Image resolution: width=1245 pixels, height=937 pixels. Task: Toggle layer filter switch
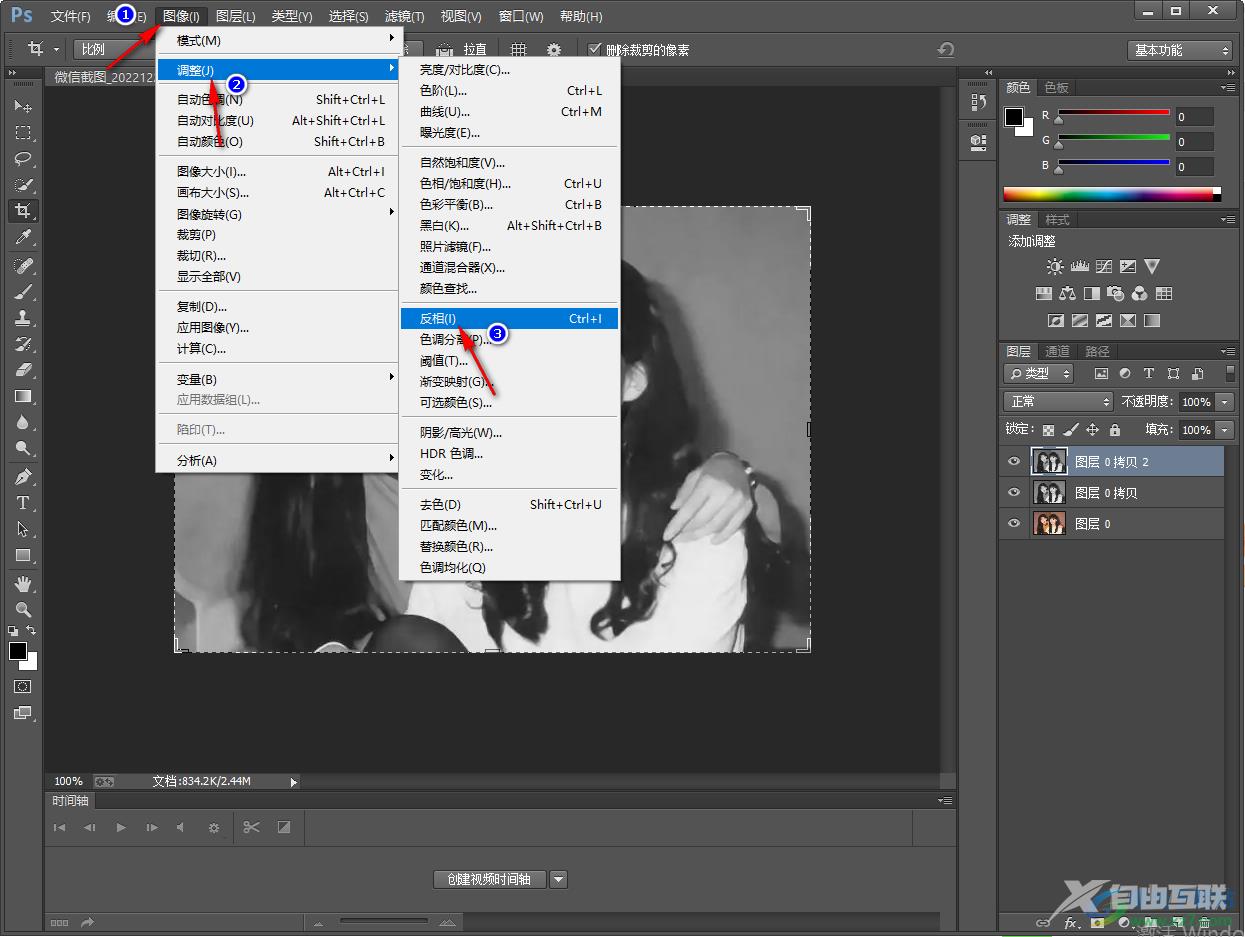pyautogui.click(x=1229, y=373)
